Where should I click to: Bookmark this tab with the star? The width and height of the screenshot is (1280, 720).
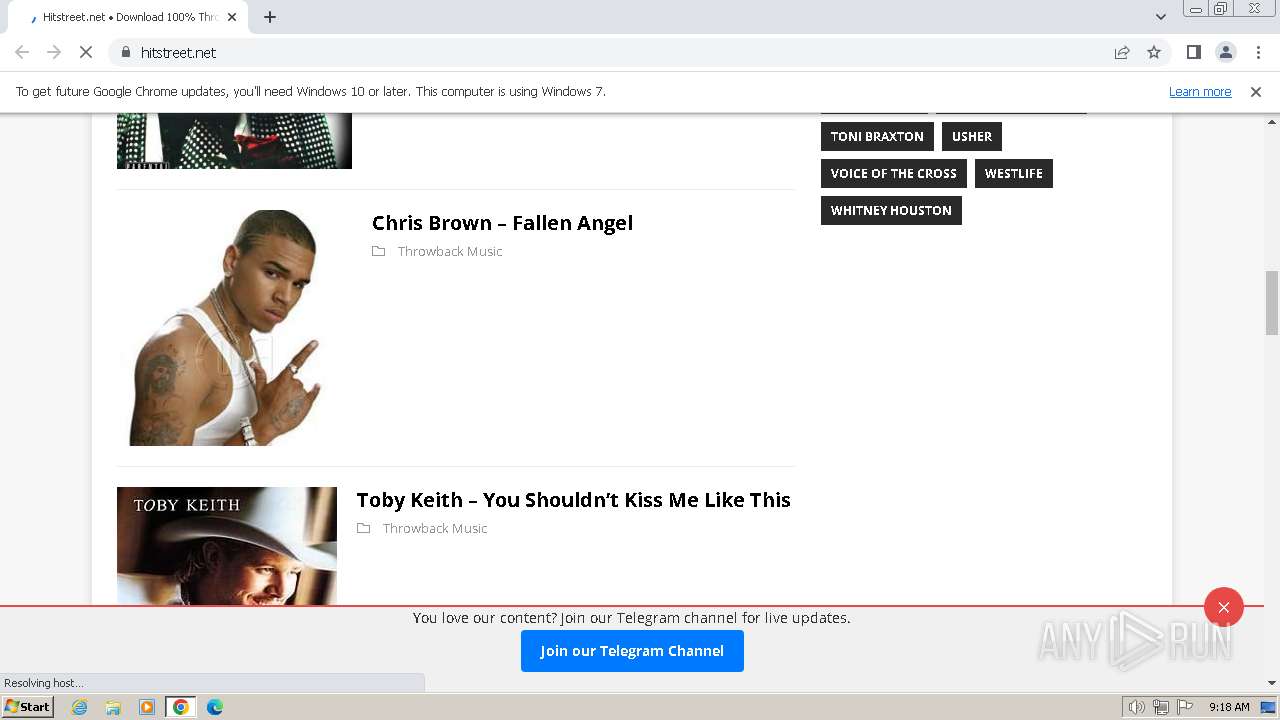pyautogui.click(x=1154, y=52)
